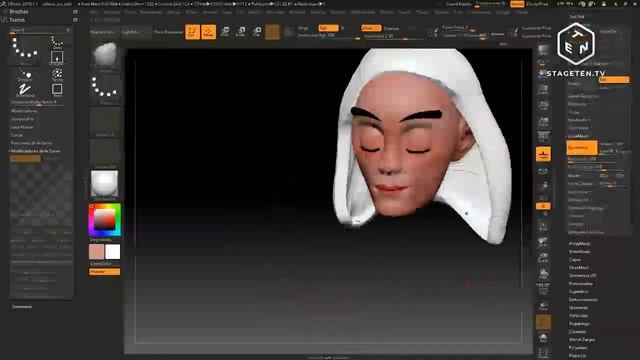640x360 pixels.
Task: Click the Proyección button in top shelf
Action: (x=102, y=32)
